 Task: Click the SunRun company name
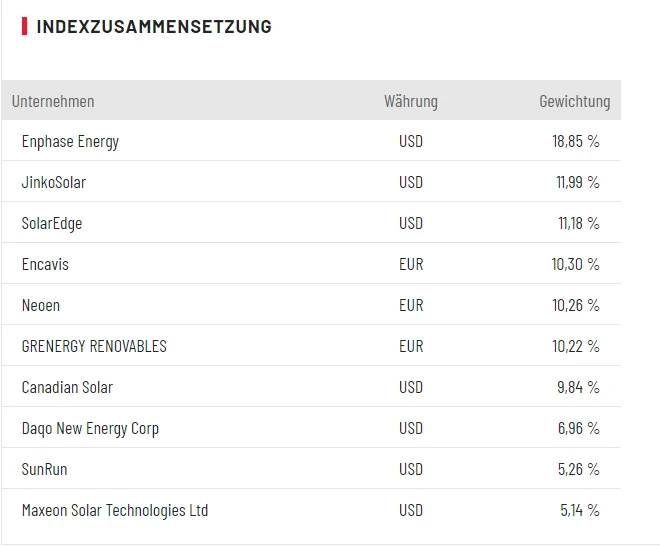click(x=45, y=469)
